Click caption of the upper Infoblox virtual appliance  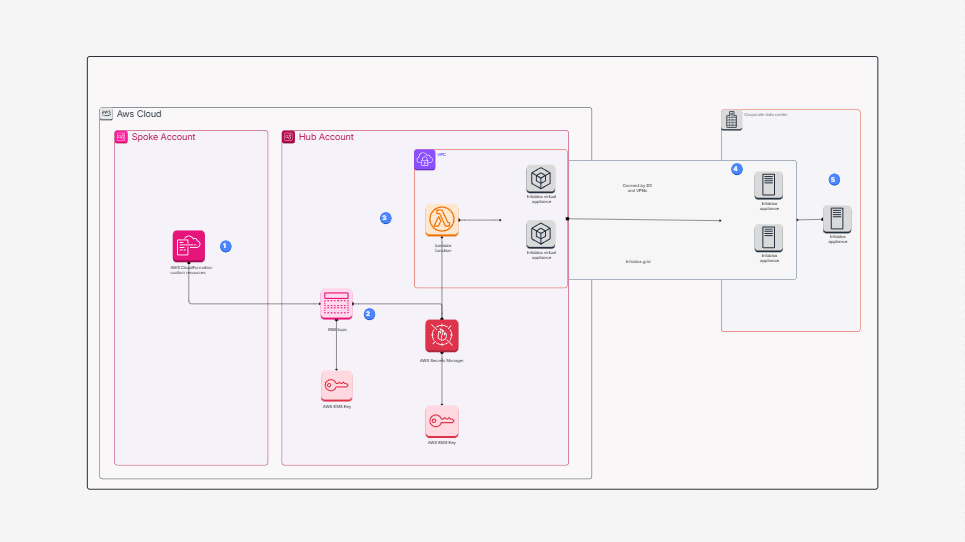click(x=542, y=199)
